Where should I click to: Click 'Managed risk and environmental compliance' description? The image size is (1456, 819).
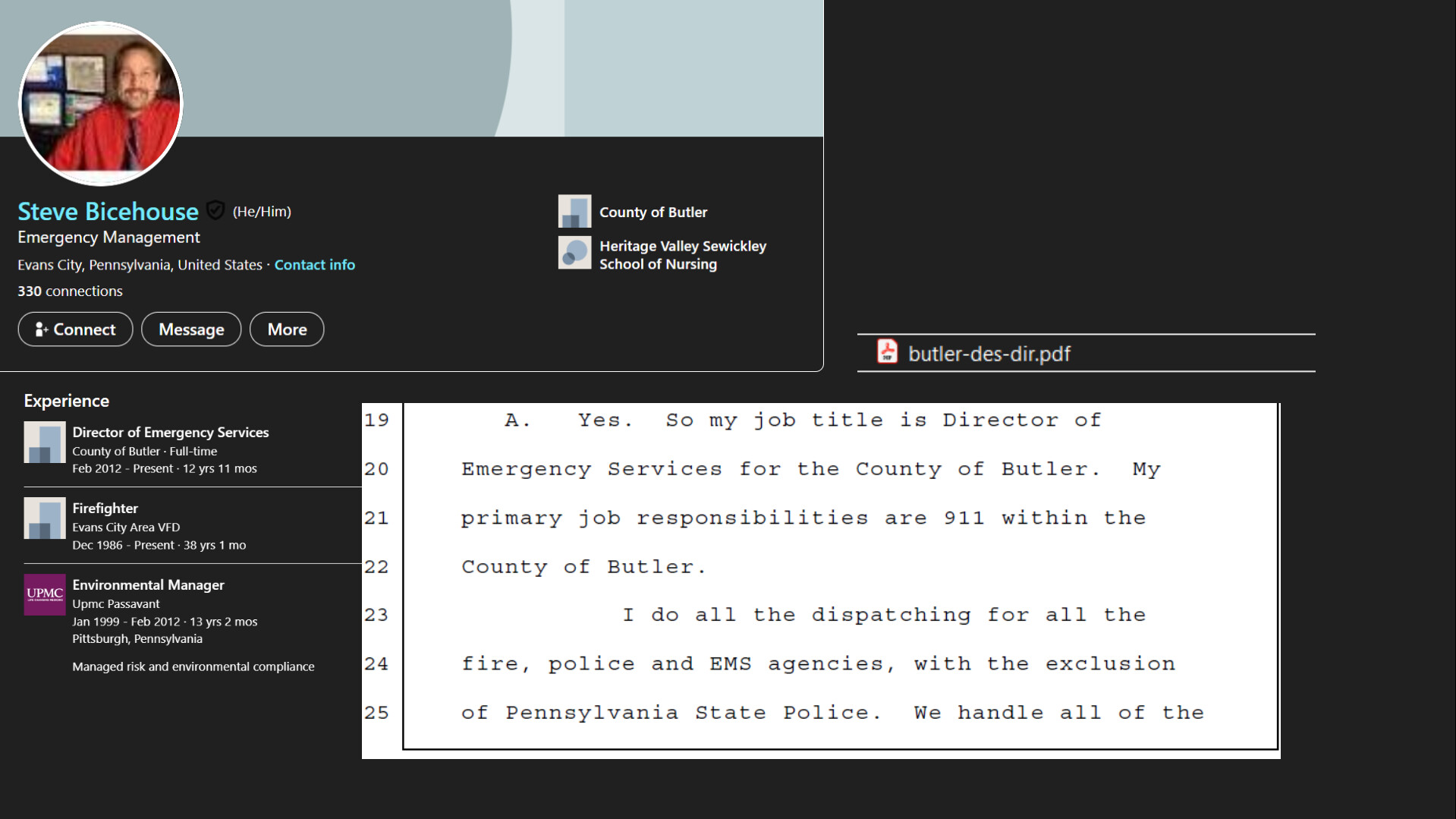(x=193, y=666)
